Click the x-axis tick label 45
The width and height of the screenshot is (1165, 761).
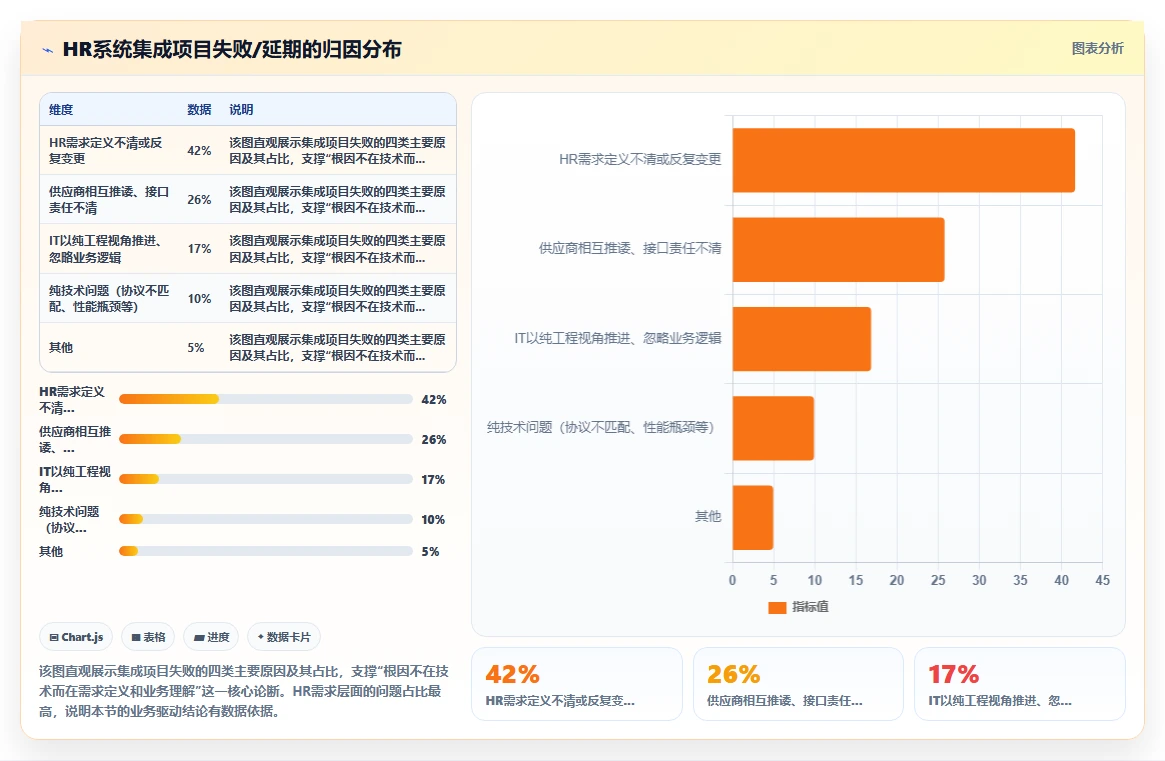tap(1103, 580)
